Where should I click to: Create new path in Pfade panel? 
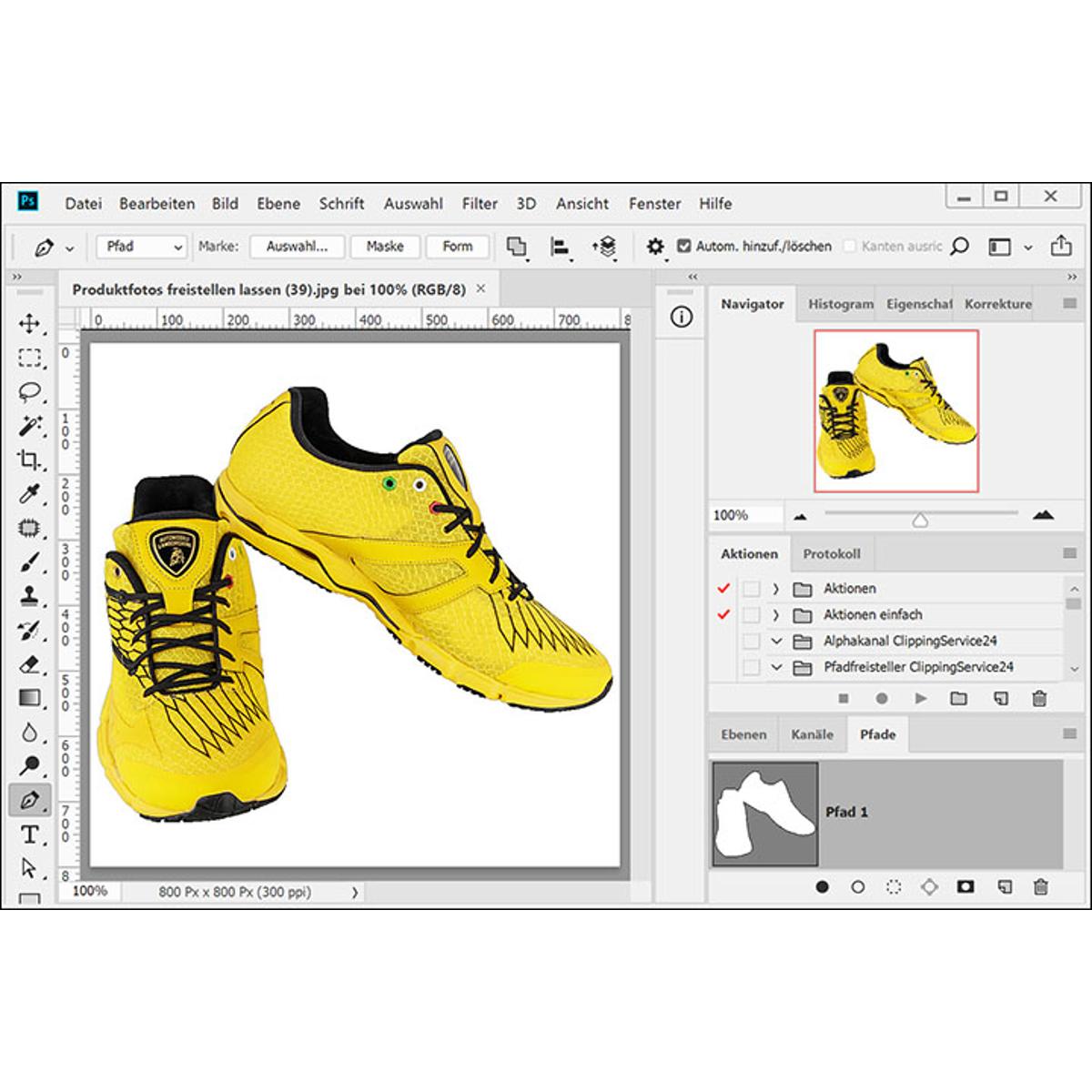pos(1004,886)
